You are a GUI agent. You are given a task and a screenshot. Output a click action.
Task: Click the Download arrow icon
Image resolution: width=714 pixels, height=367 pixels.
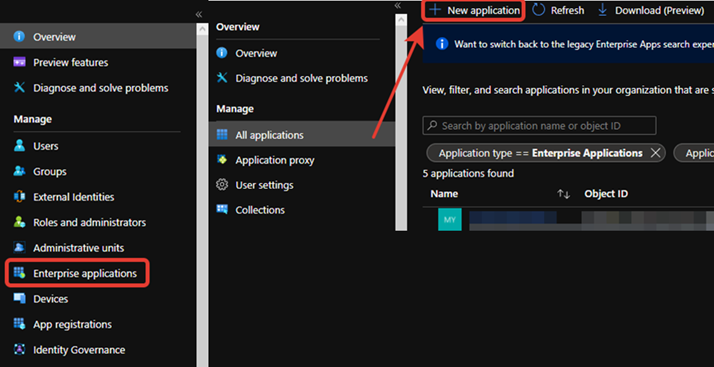tap(602, 10)
